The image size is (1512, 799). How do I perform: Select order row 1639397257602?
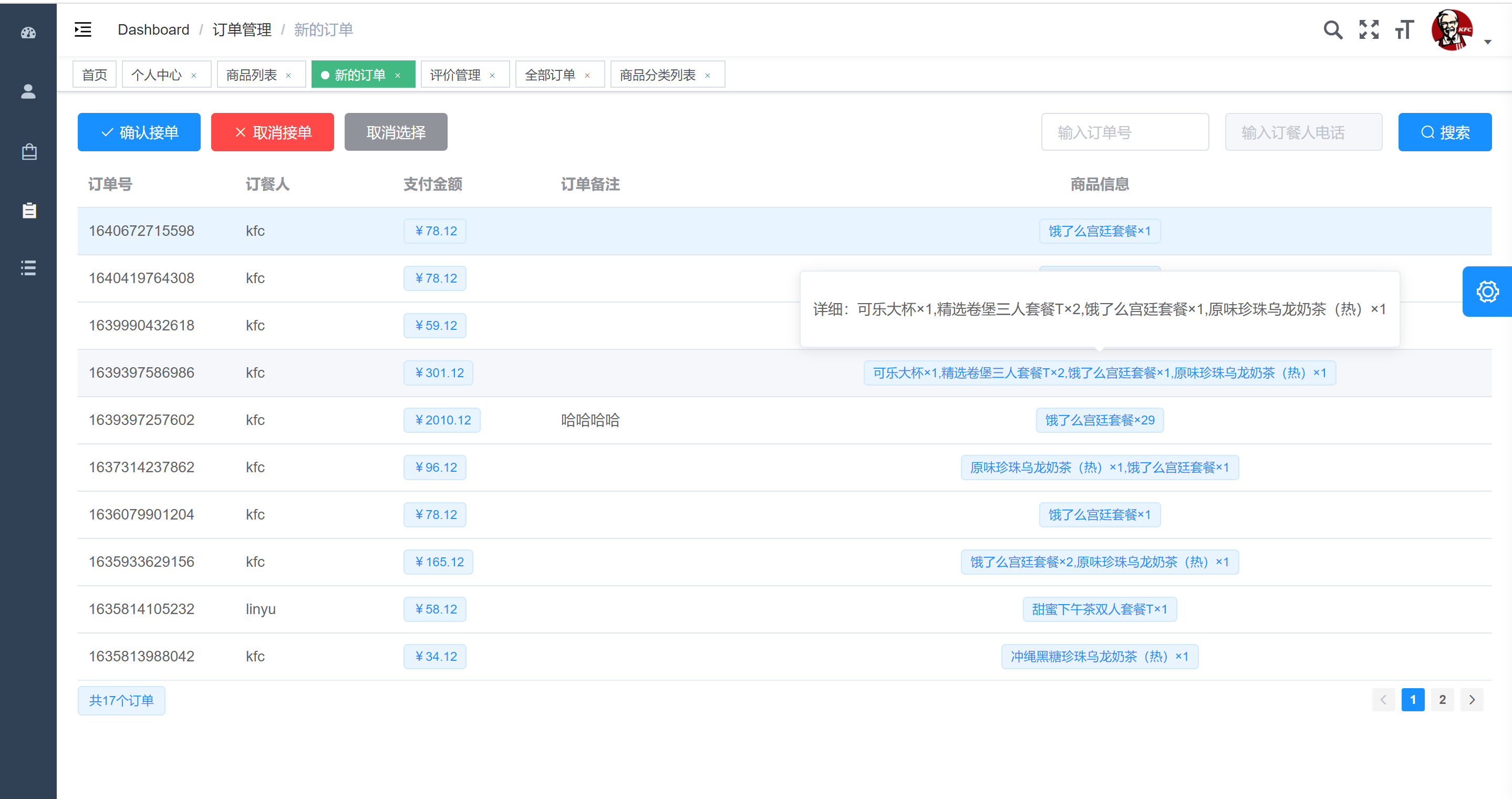pyautogui.click(x=141, y=420)
